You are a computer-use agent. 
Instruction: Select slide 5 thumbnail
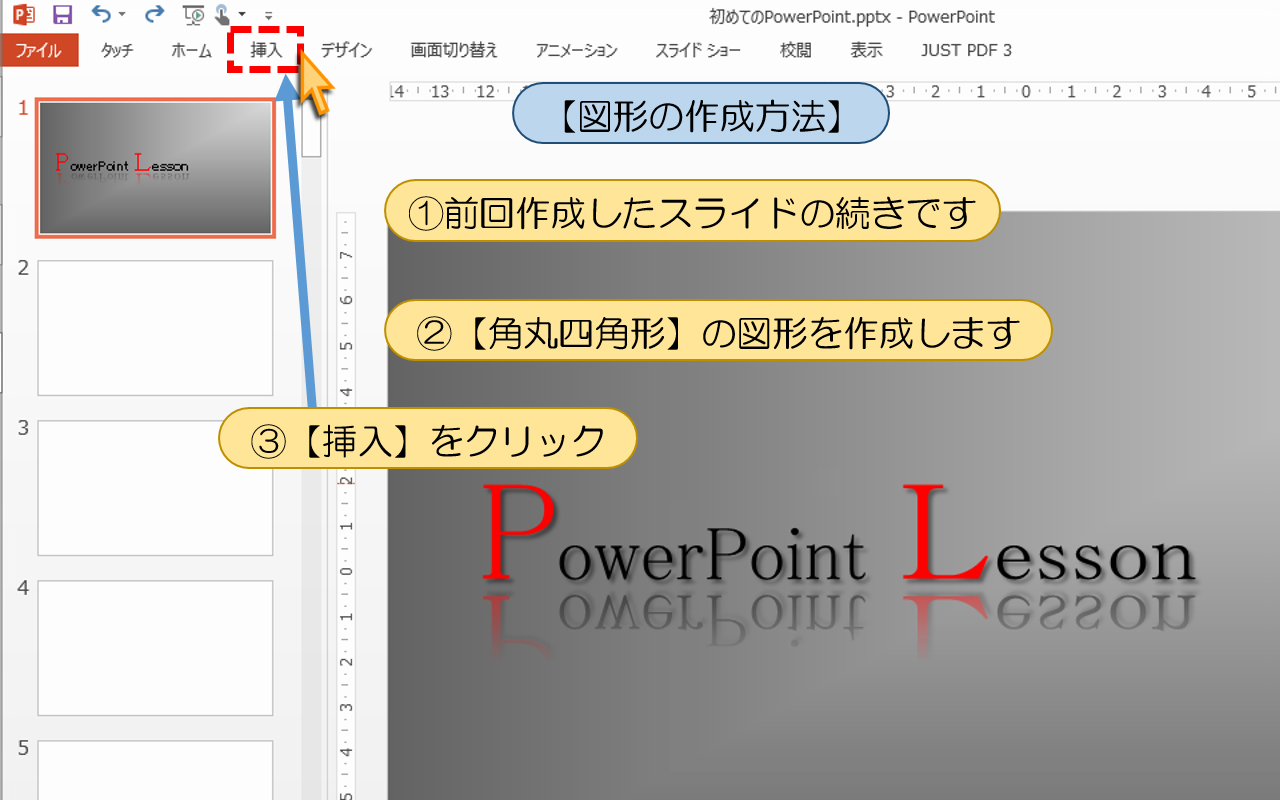[155, 770]
